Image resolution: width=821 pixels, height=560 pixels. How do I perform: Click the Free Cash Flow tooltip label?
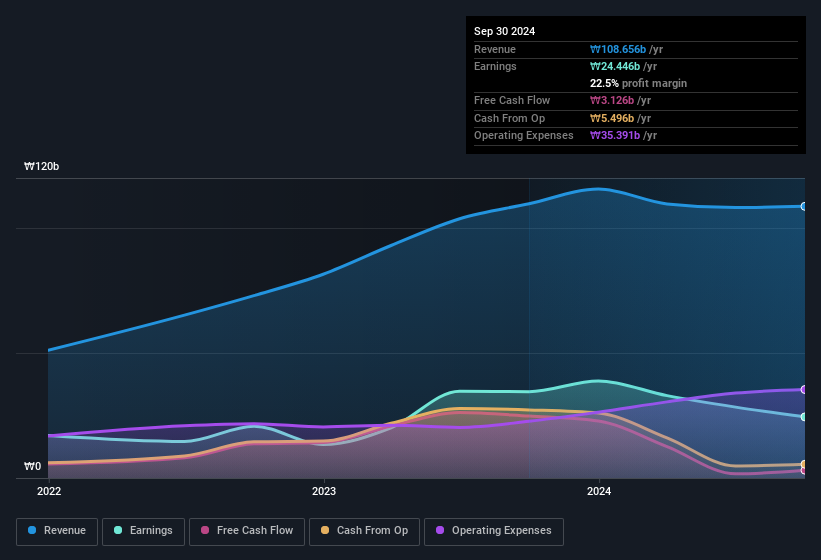[512, 100]
